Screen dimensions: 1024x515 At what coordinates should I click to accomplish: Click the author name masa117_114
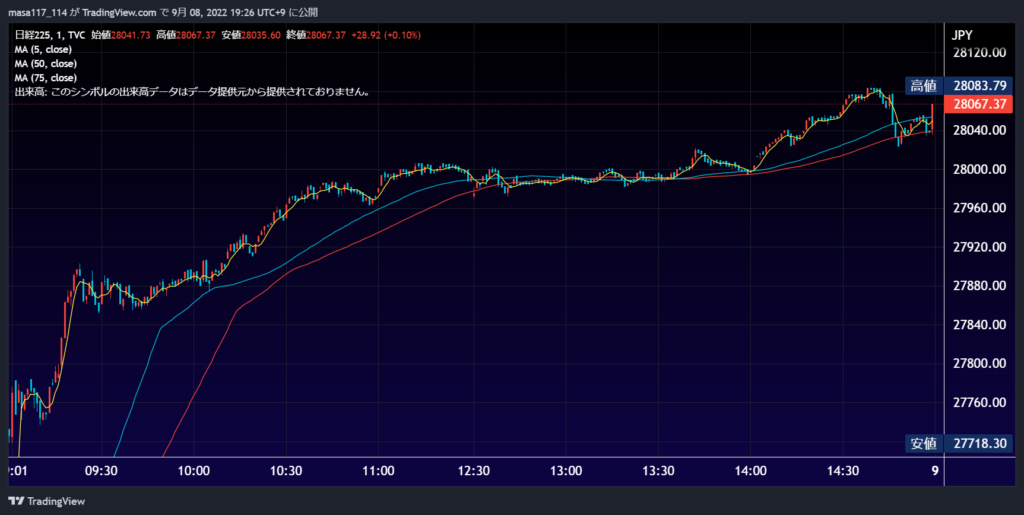[x=37, y=12]
